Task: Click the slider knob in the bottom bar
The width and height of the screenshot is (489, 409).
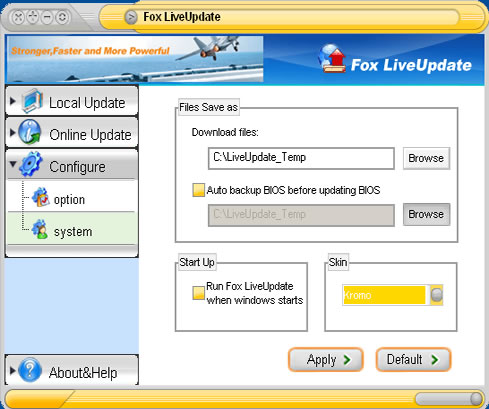Action: (x=476, y=399)
